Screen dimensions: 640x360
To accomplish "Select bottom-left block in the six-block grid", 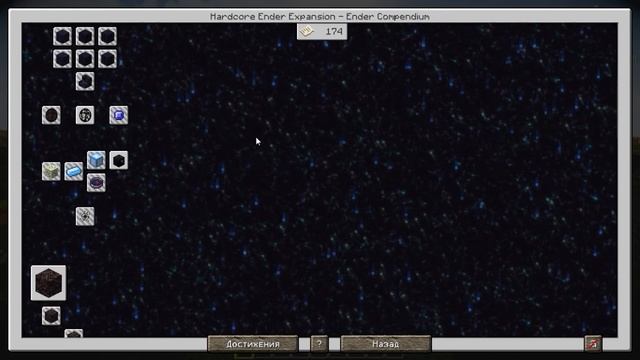I will point(62,59).
